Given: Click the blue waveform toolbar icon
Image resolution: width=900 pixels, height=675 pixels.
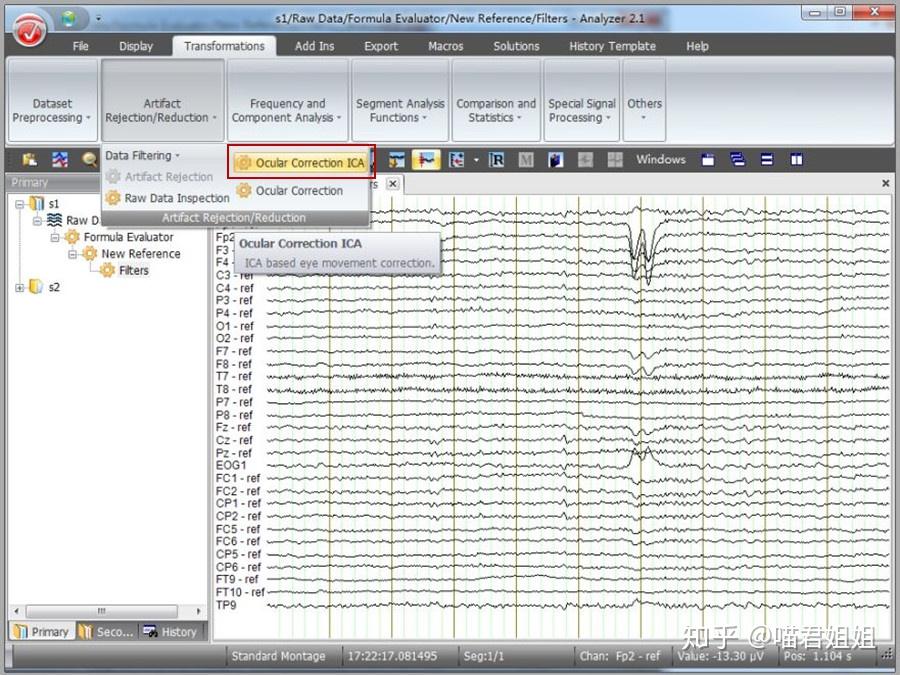Looking at the screenshot, I should pyautogui.click(x=60, y=160).
